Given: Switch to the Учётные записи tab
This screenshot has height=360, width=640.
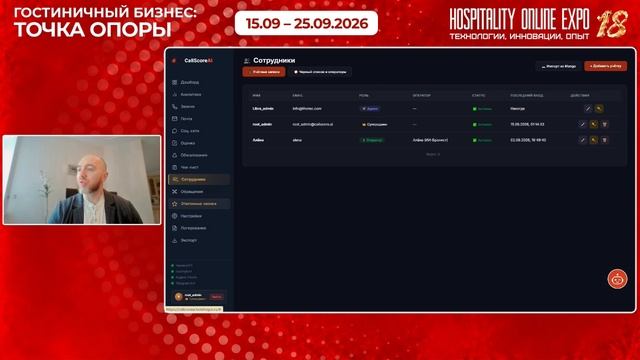Looking at the screenshot, I should (264, 72).
